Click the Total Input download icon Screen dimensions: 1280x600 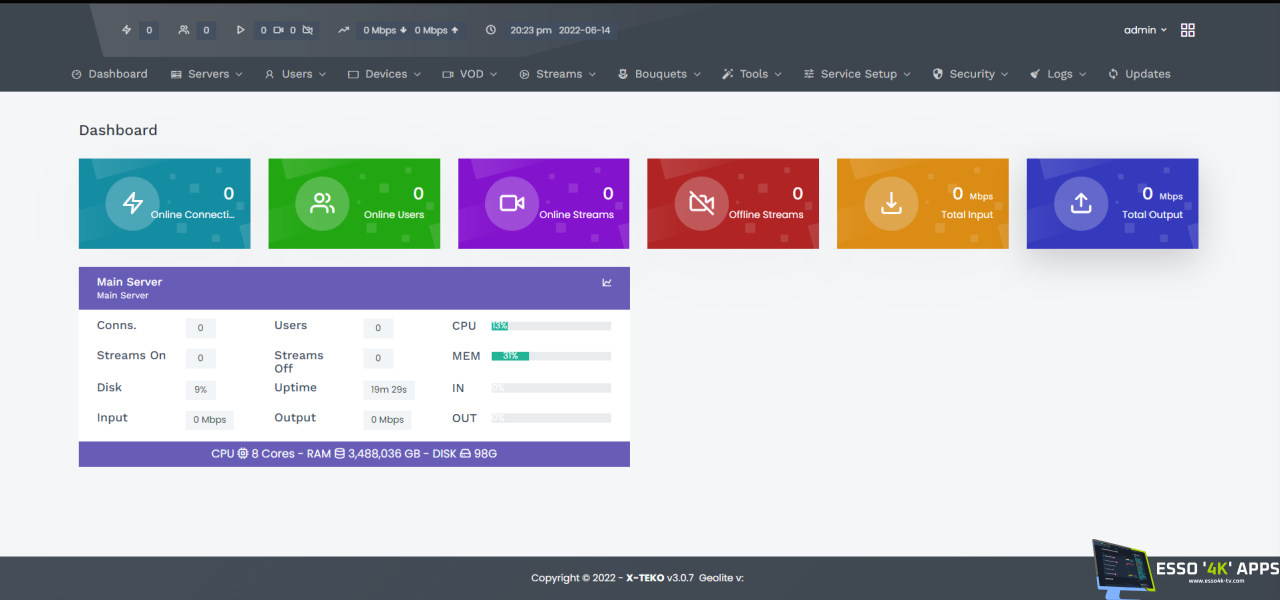pos(891,203)
